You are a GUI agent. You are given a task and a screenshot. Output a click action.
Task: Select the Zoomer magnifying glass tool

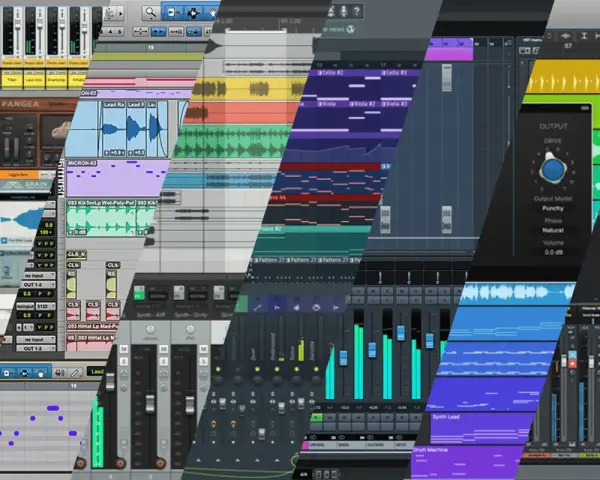point(151,13)
